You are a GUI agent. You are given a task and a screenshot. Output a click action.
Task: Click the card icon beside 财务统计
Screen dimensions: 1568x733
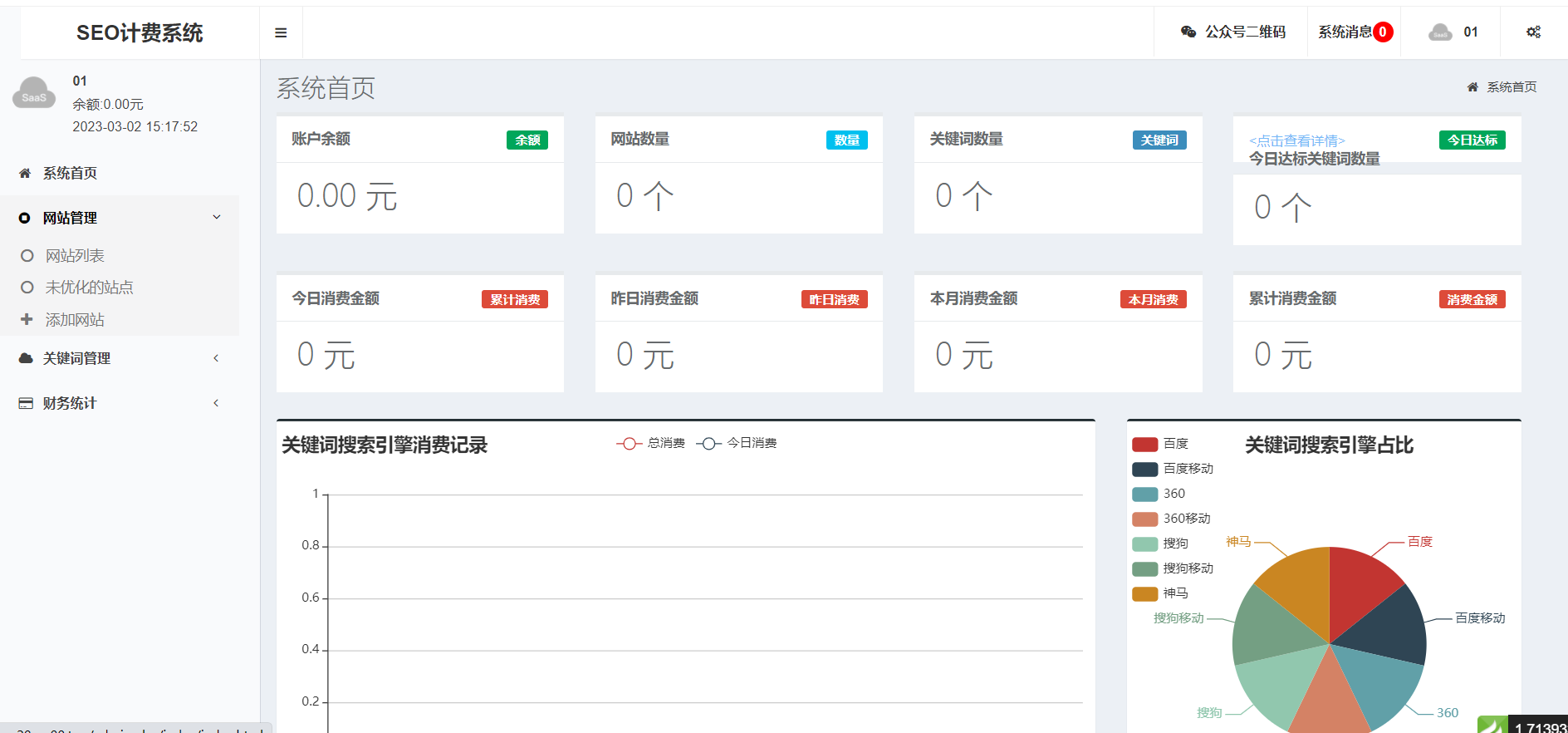(x=26, y=403)
